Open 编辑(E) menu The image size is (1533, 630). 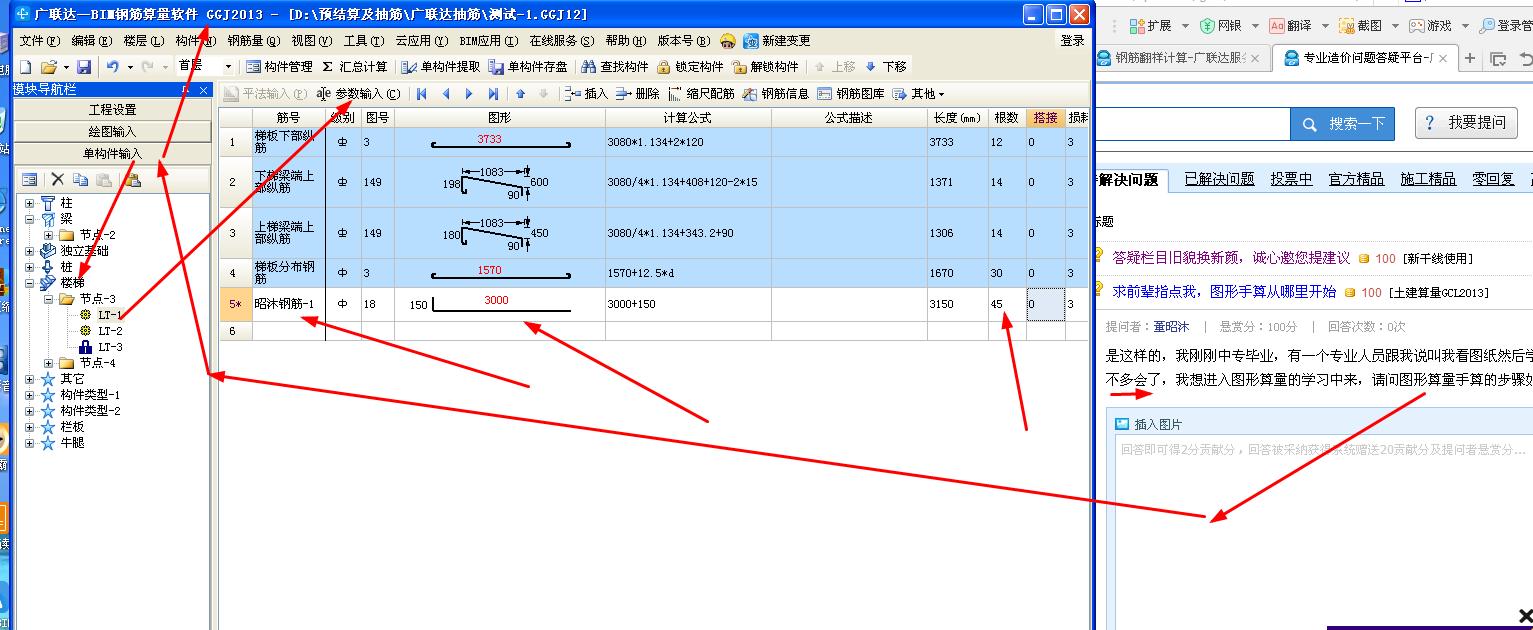(91, 41)
